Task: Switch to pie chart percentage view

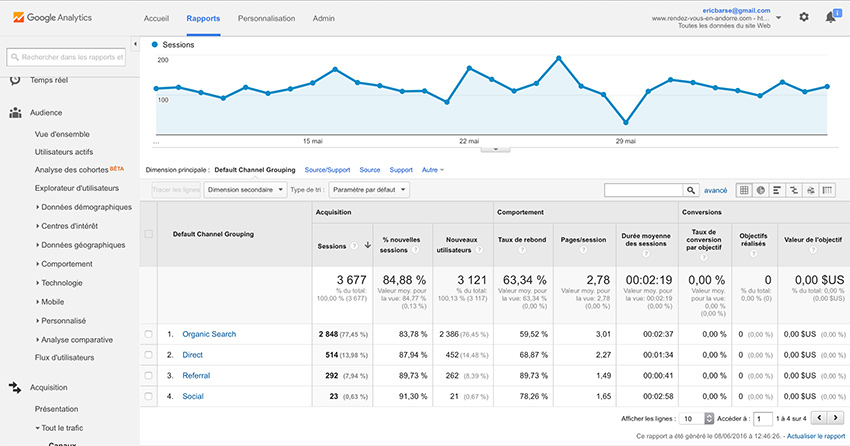Action: [x=759, y=190]
